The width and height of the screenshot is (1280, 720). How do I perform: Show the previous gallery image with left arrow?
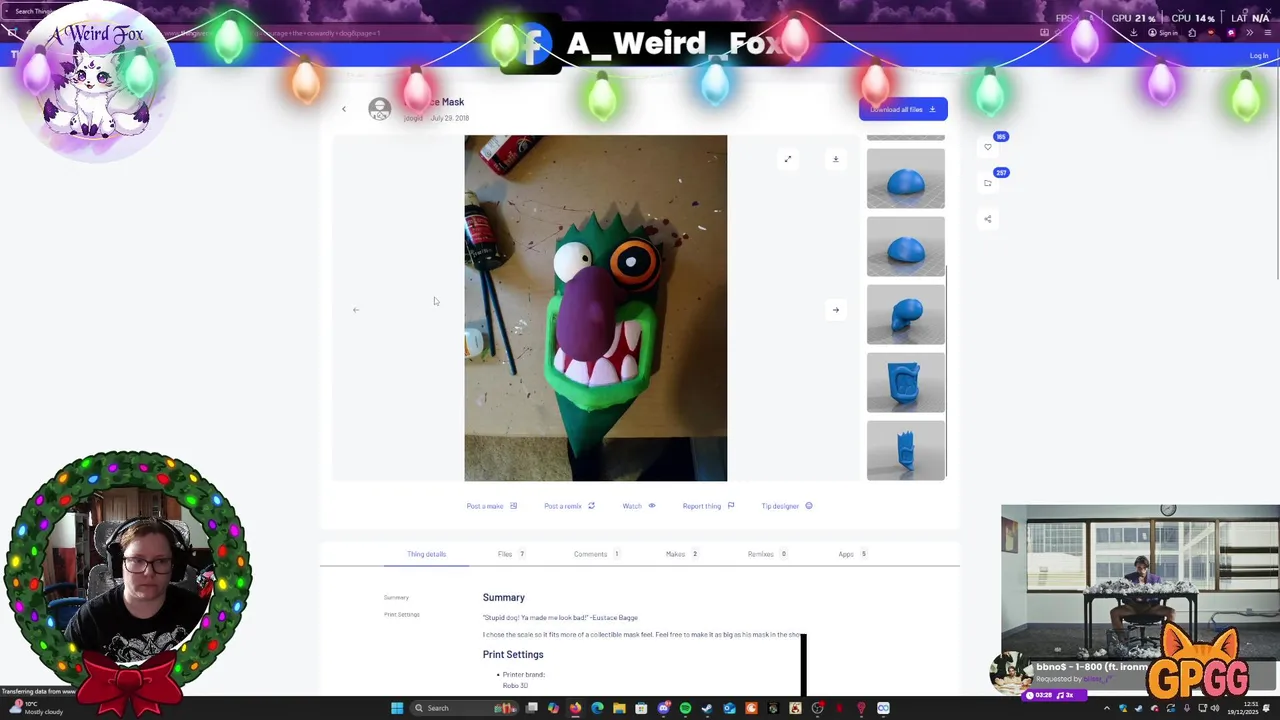(x=356, y=310)
